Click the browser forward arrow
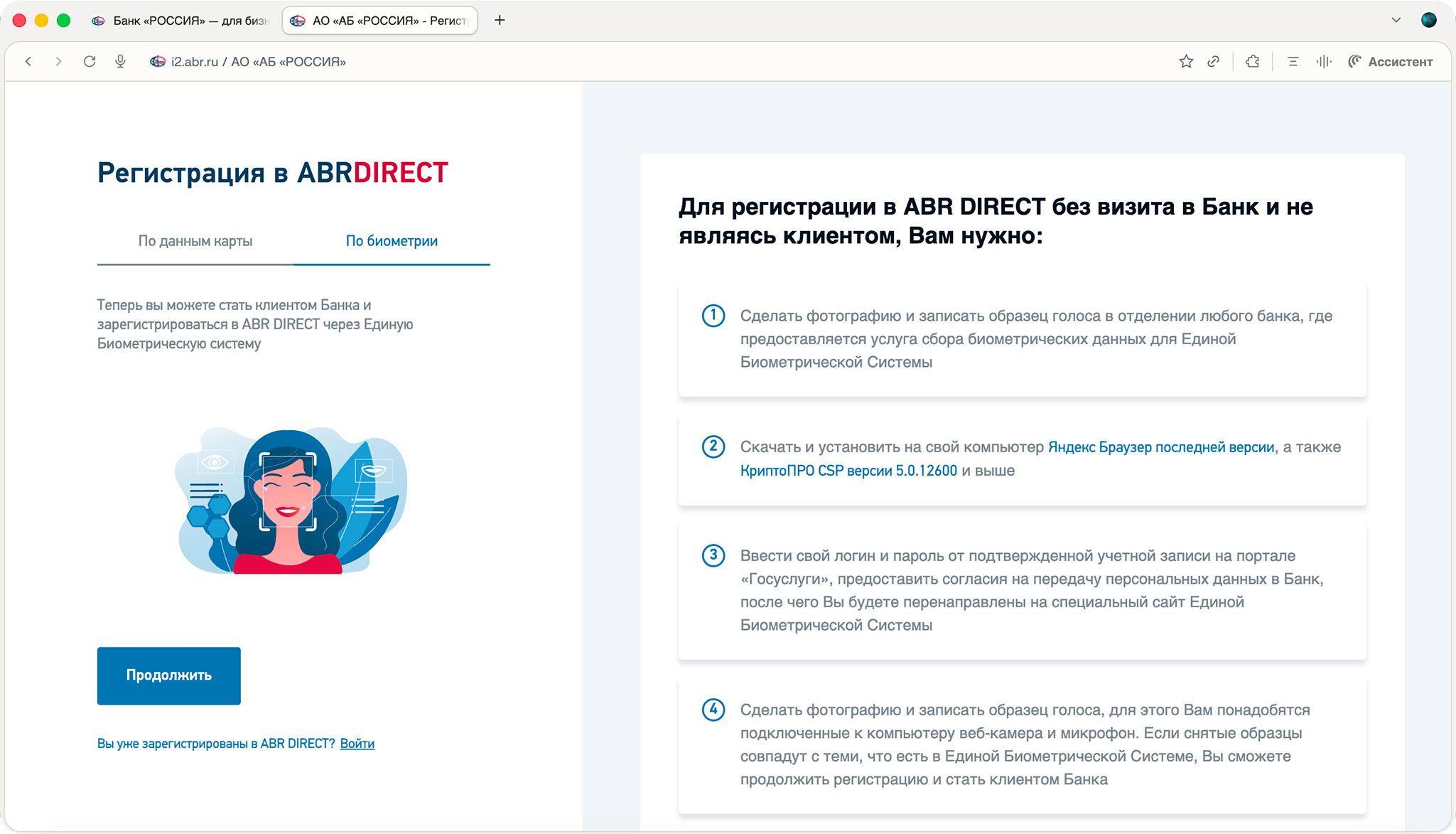 click(x=58, y=62)
